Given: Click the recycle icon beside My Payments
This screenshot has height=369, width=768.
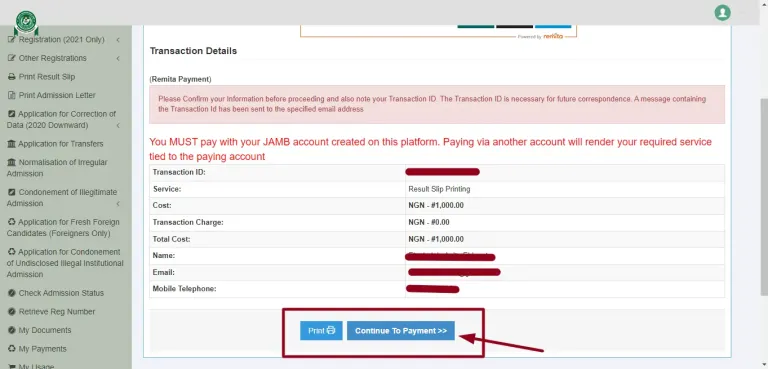Looking at the screenshot, I should click(x=12, y=349).
